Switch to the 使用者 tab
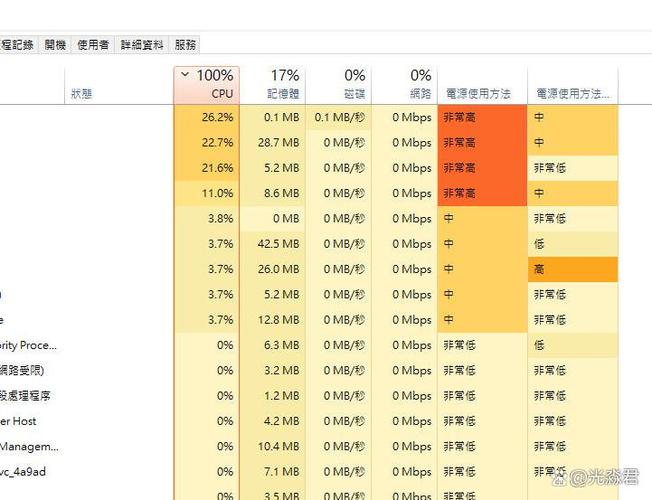Viewport: 652px width, 500px height. (x=93, y=45)
